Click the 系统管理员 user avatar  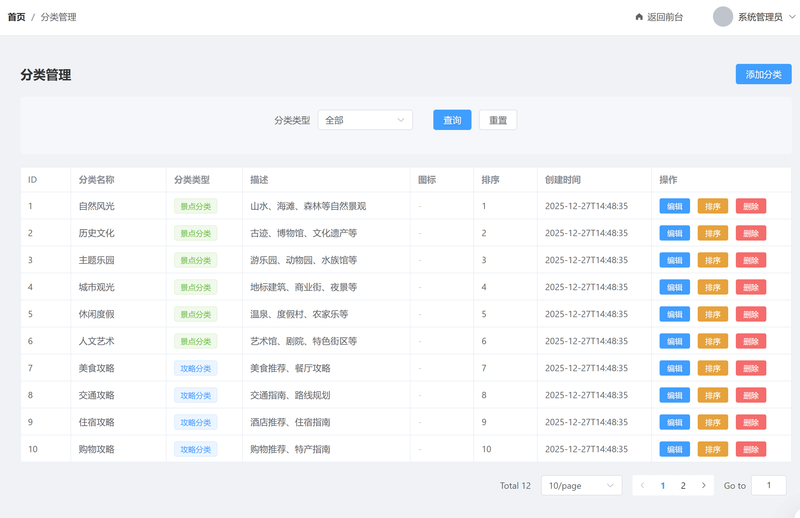723,17
